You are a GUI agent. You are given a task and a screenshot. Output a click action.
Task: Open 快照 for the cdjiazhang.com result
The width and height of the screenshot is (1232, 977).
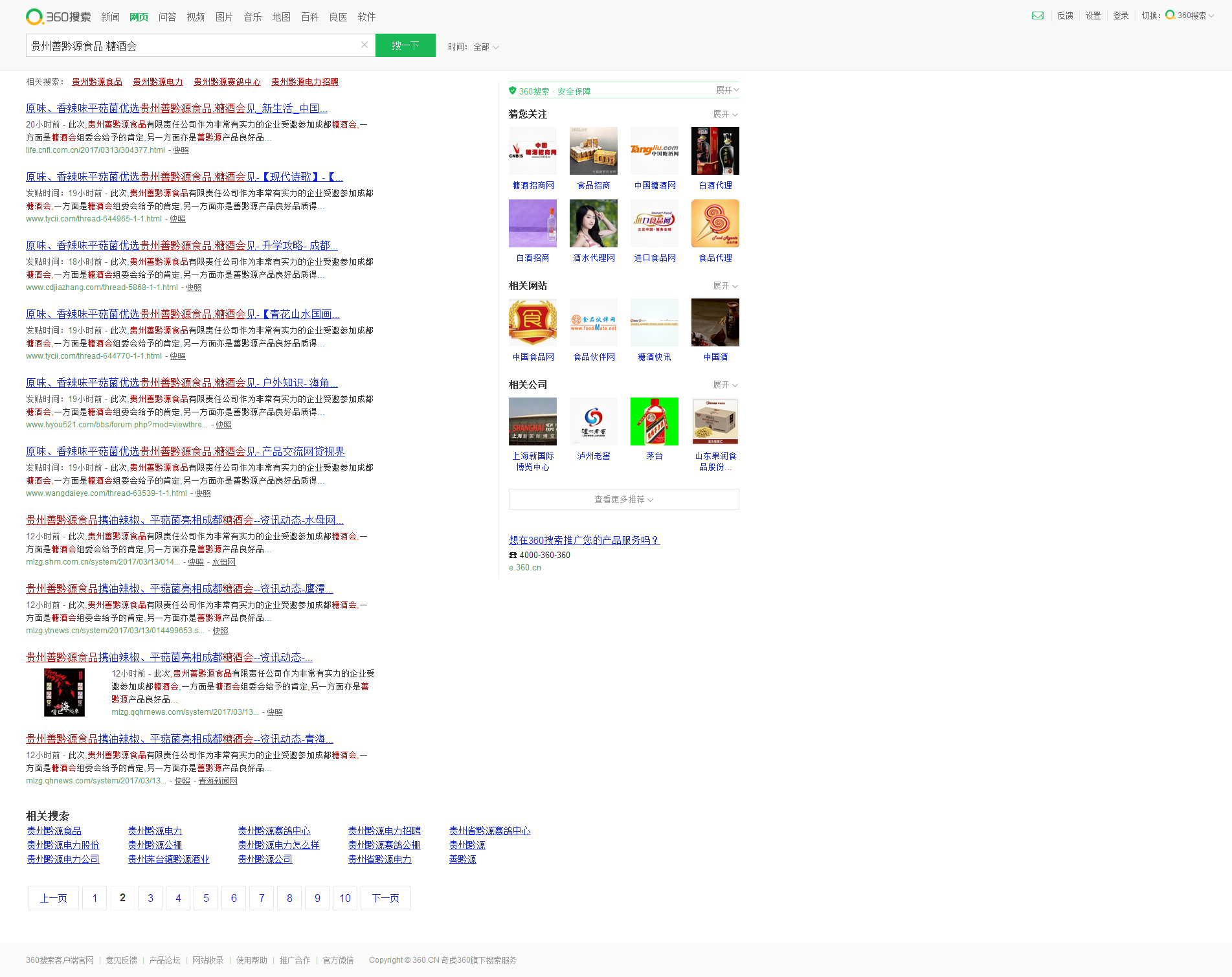click(x=194, y=287)
